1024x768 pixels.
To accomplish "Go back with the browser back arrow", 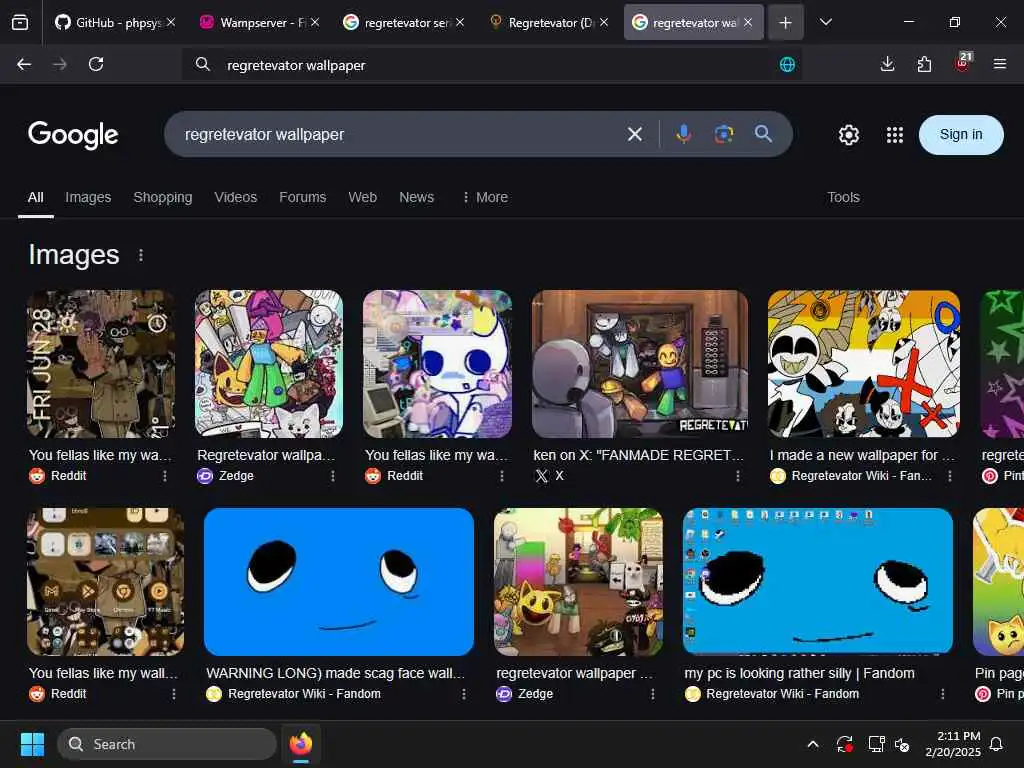I will (x=24, y=64).
